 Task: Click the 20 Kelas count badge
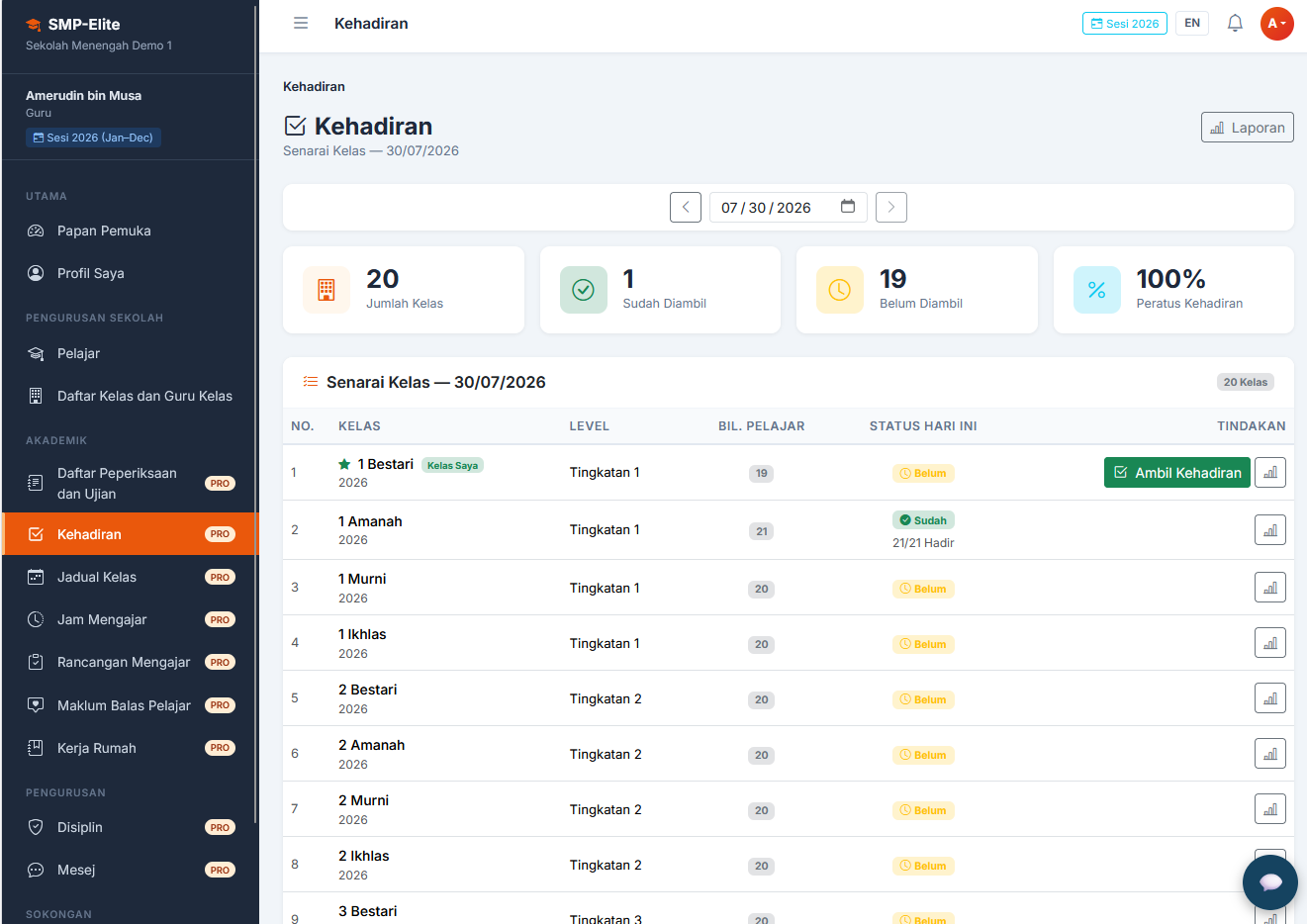coord(1245,382)
